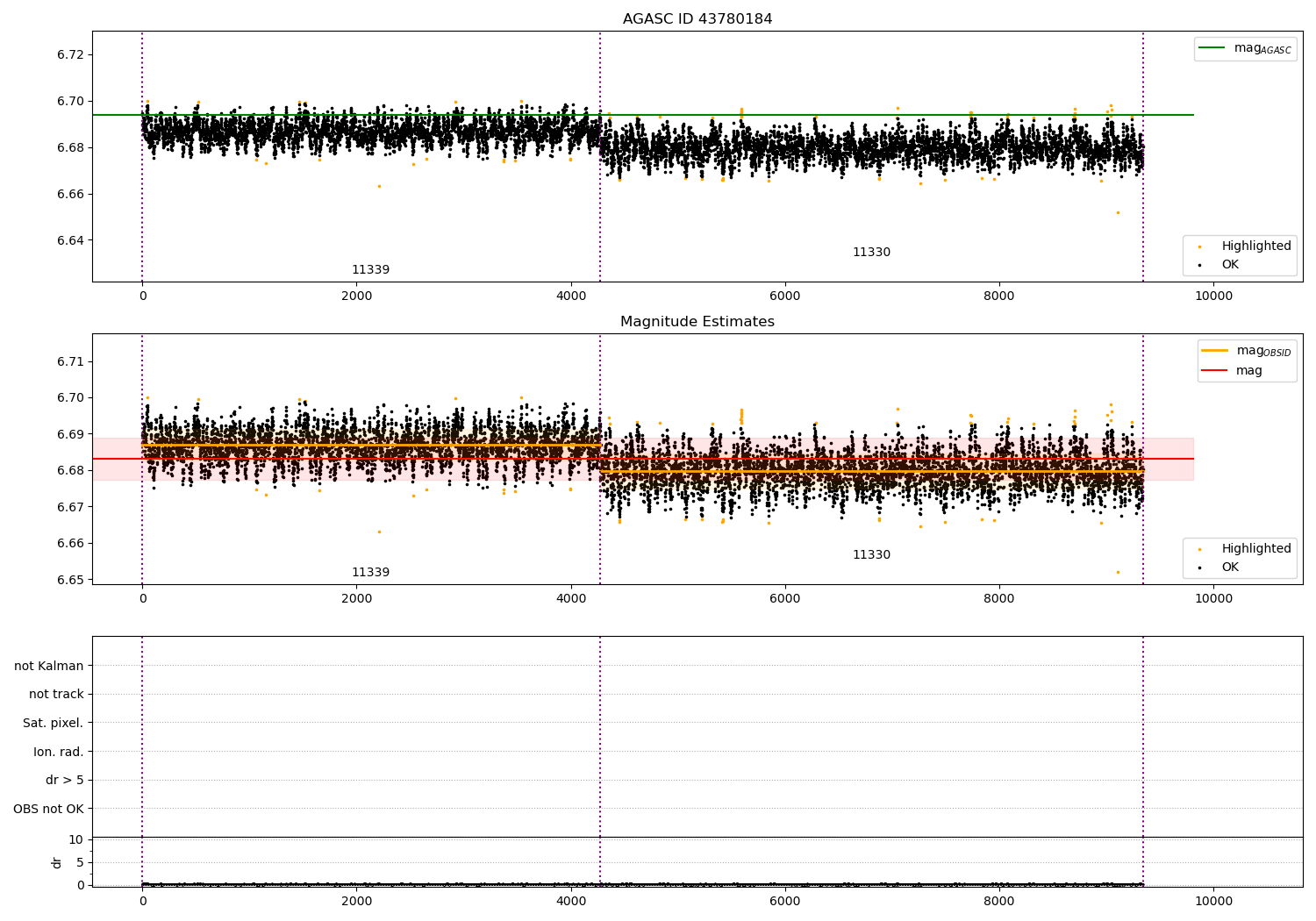This screenshot has width=1316, height=921.
Task: Click the 'dr > 5' row label
Action: click(64, 781)
